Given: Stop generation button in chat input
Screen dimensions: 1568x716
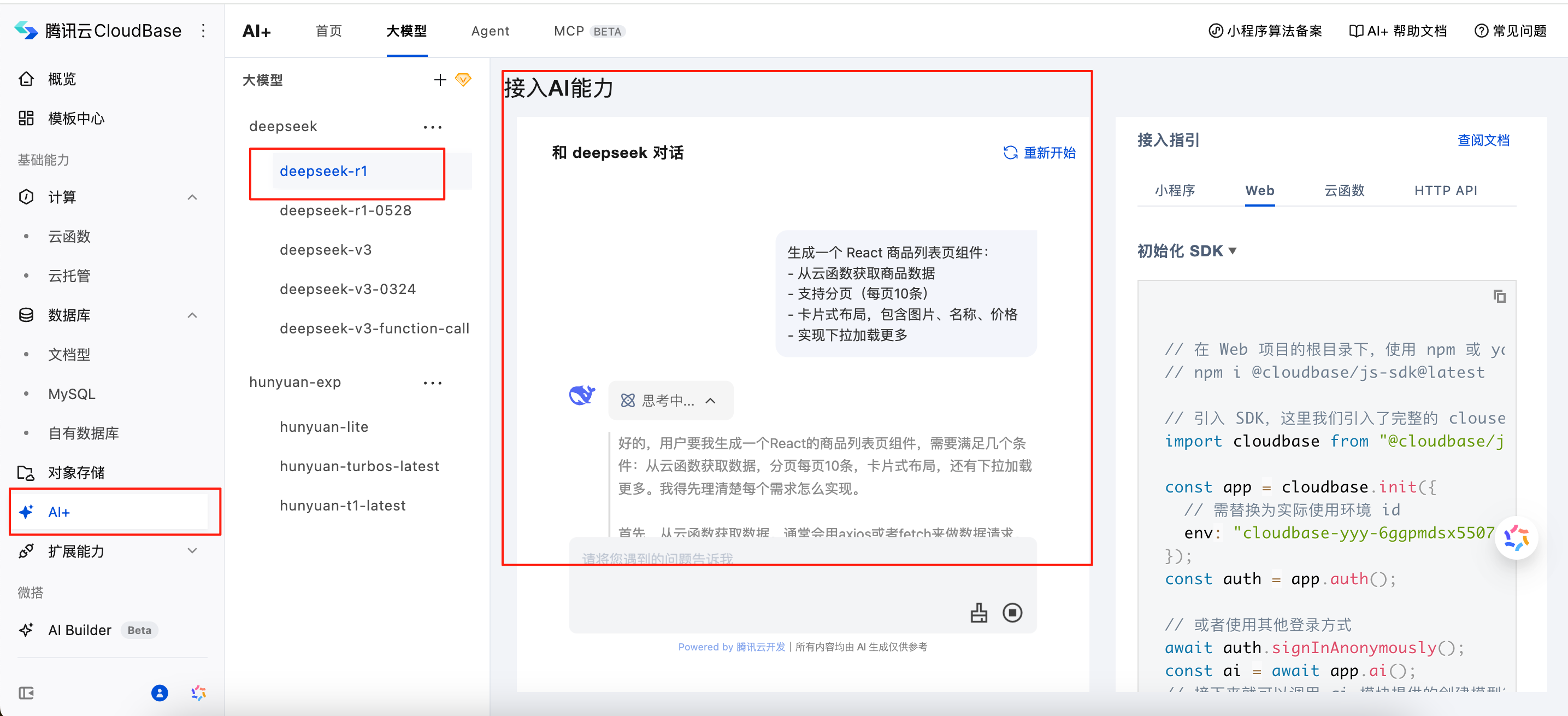Looking at the screenshot, I should click(1012, 613).
